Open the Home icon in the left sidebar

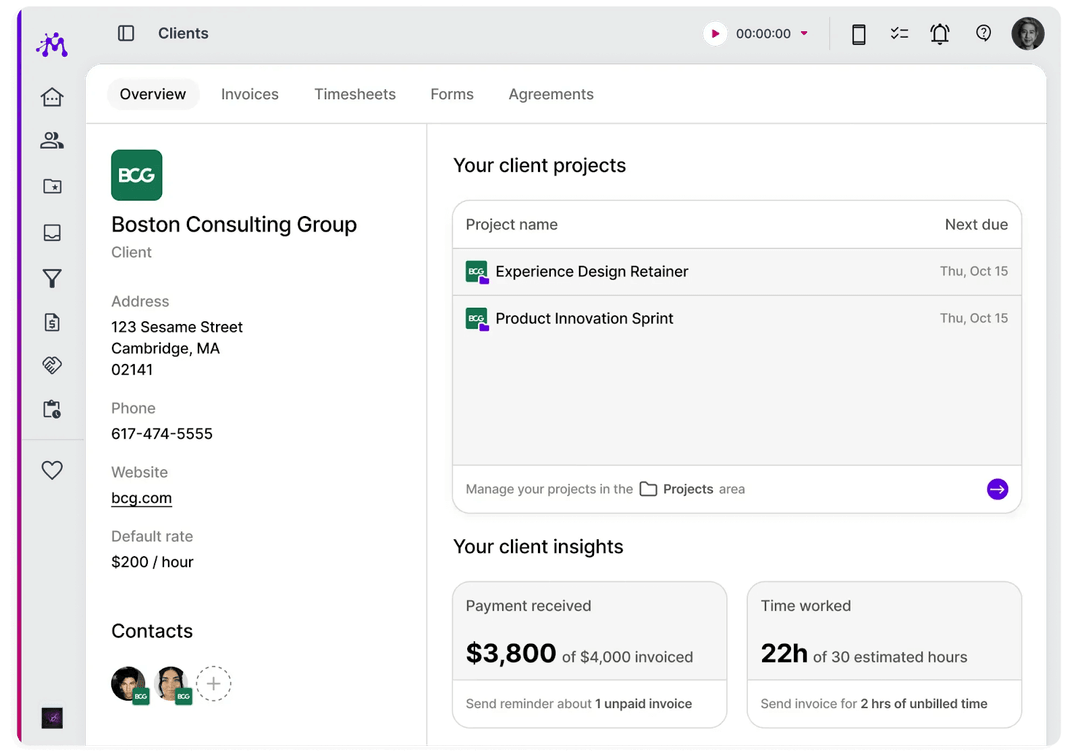[x=52, y=96]
